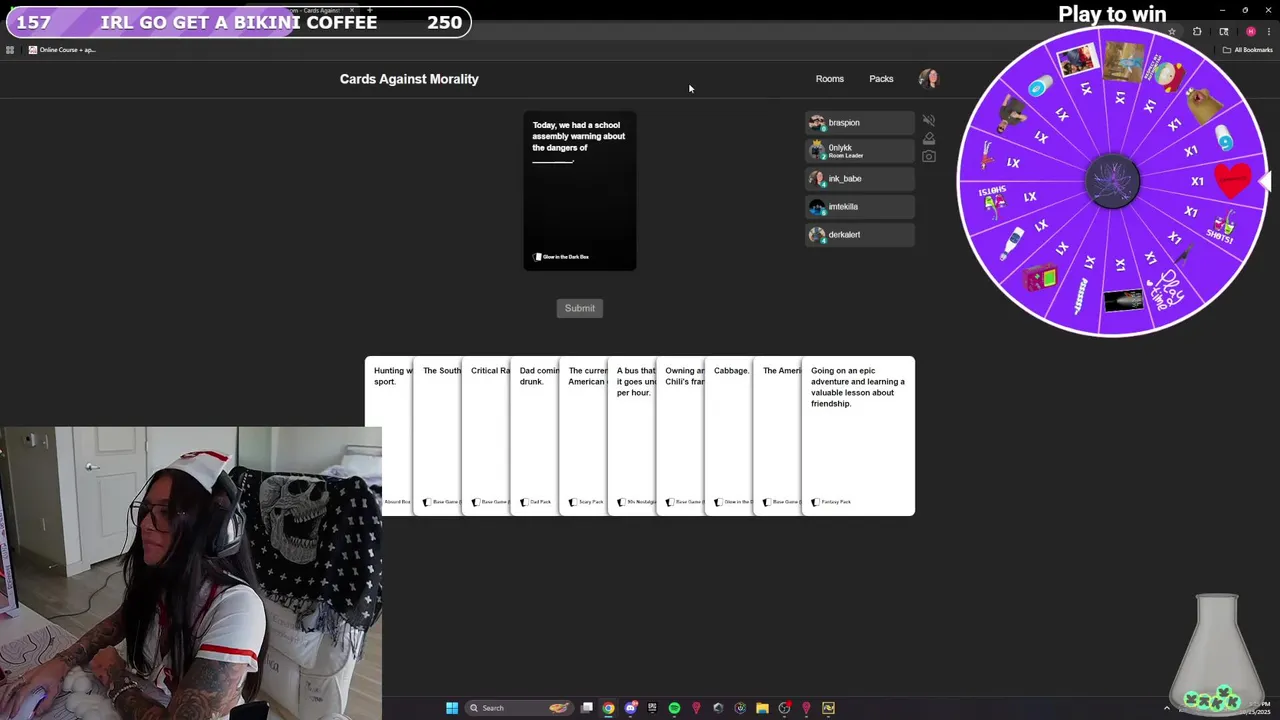Select the 'Going on an epic adventure' card
This screenshot has width=1280, height=720.
coord(858,436)
